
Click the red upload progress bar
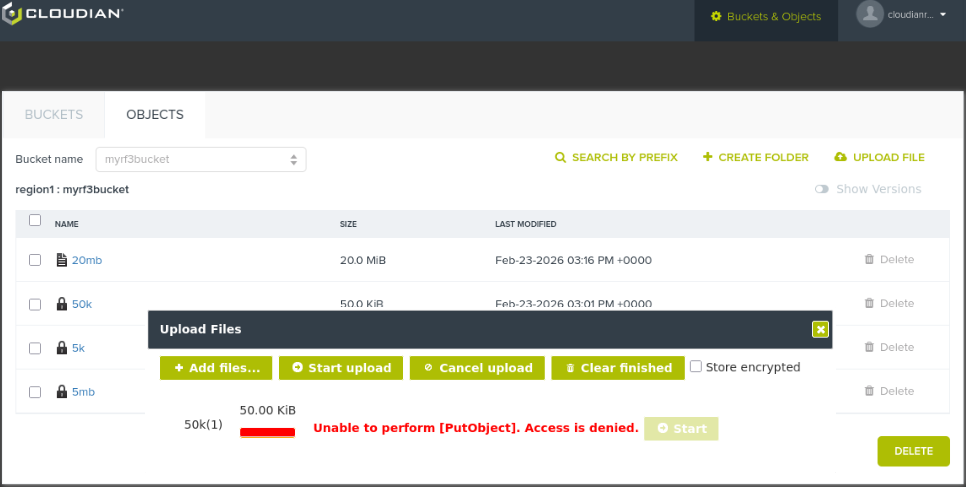(x=267, y=432)
